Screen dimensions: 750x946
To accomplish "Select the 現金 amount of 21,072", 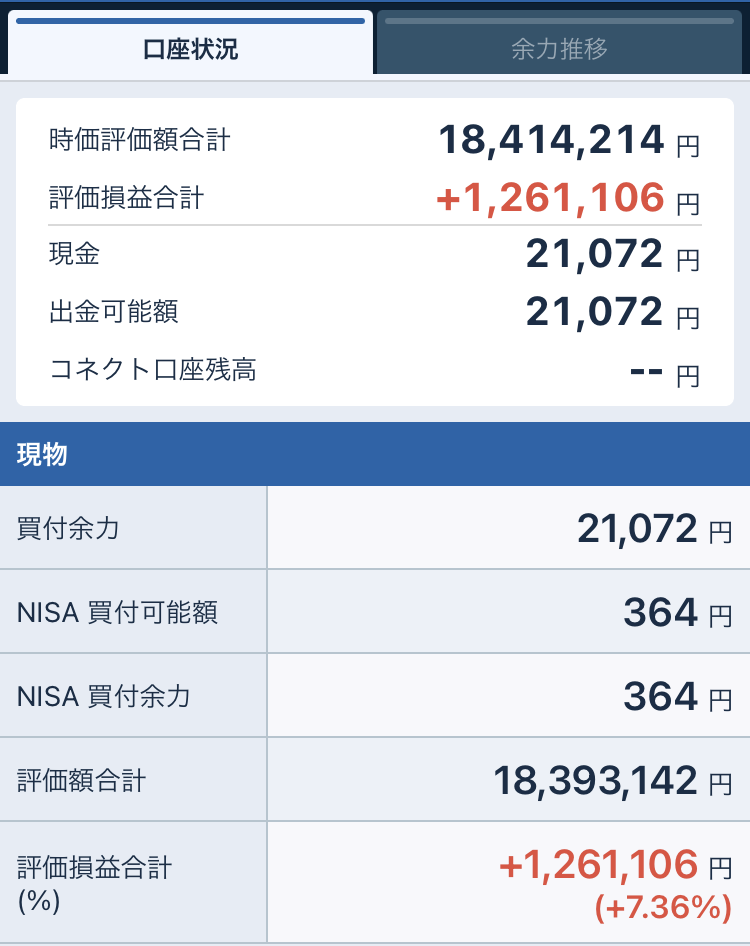I will (x=594, y=255).
